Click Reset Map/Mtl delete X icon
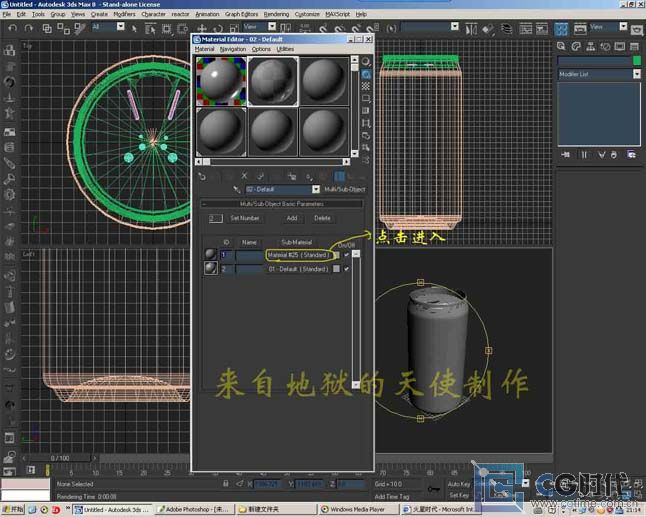Image resolution: width=646 pixels, height=517 pixels. point(244,176)
